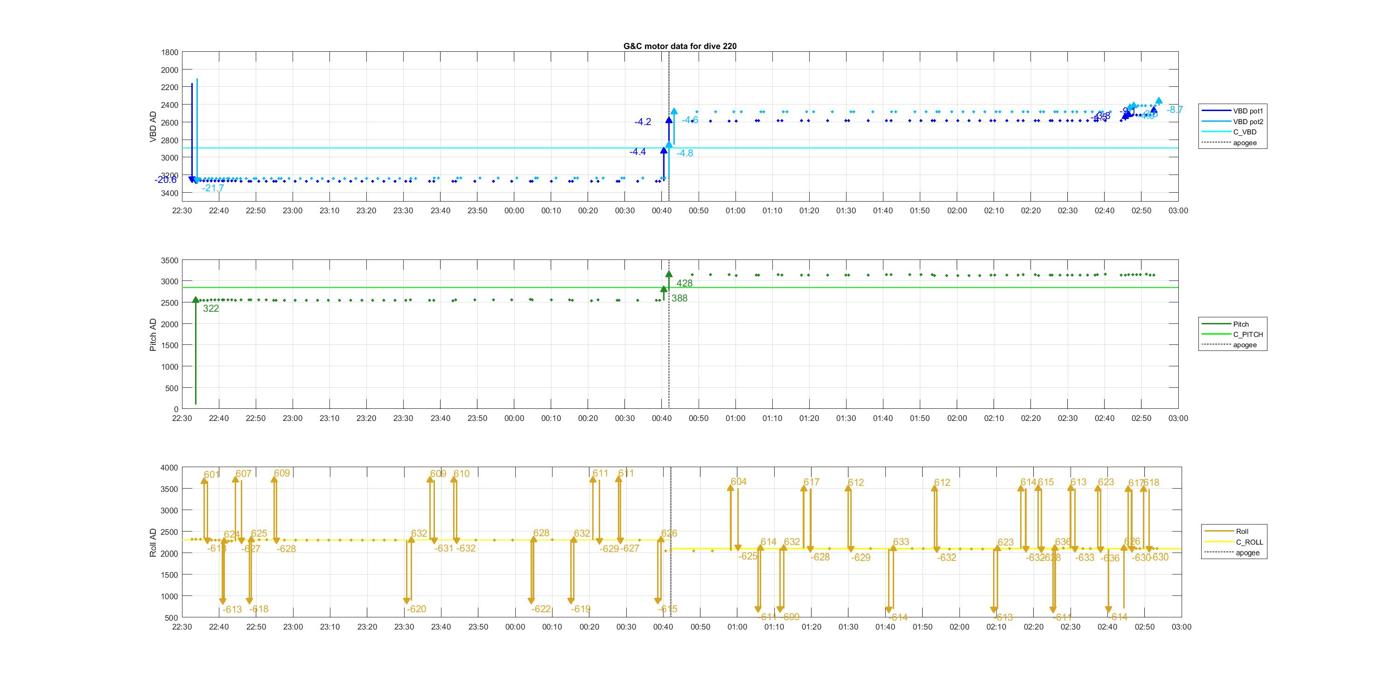Click the -21.7 data label in VBD plot
The width and height of the screenshot is (1400, 693).
[212, 188]
